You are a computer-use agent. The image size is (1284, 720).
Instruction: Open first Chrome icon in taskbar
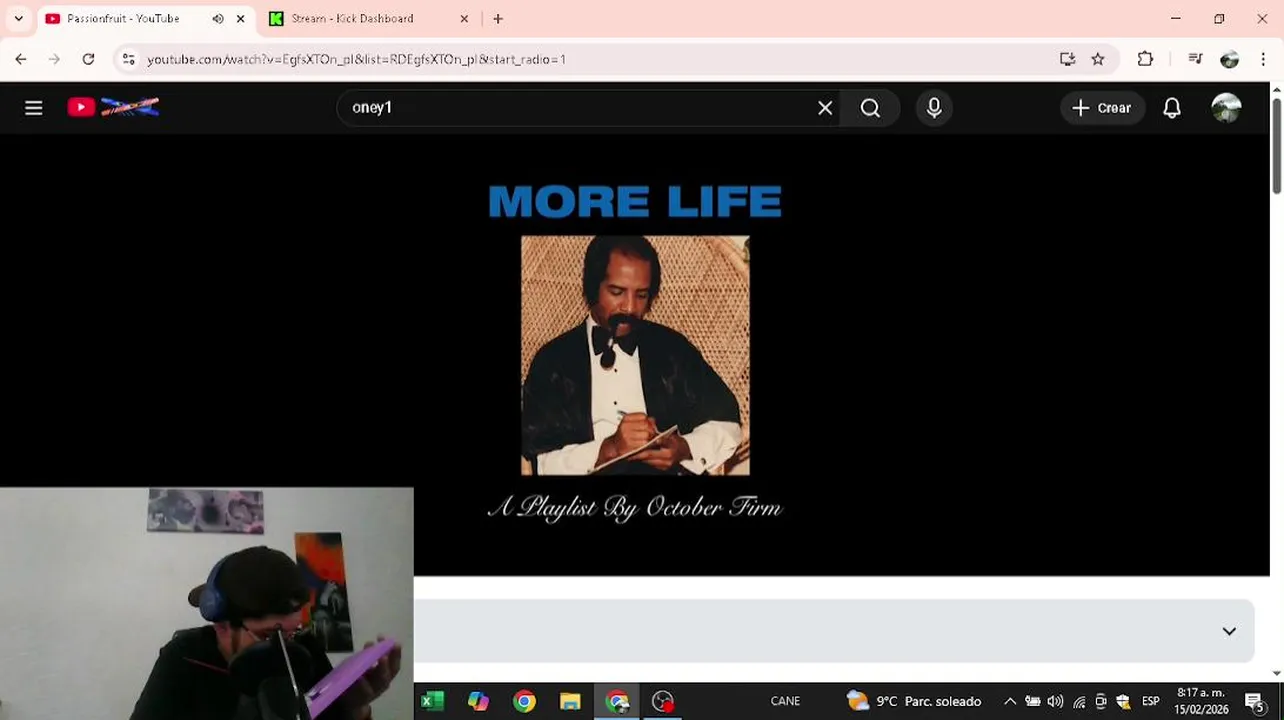coord(524,701)
